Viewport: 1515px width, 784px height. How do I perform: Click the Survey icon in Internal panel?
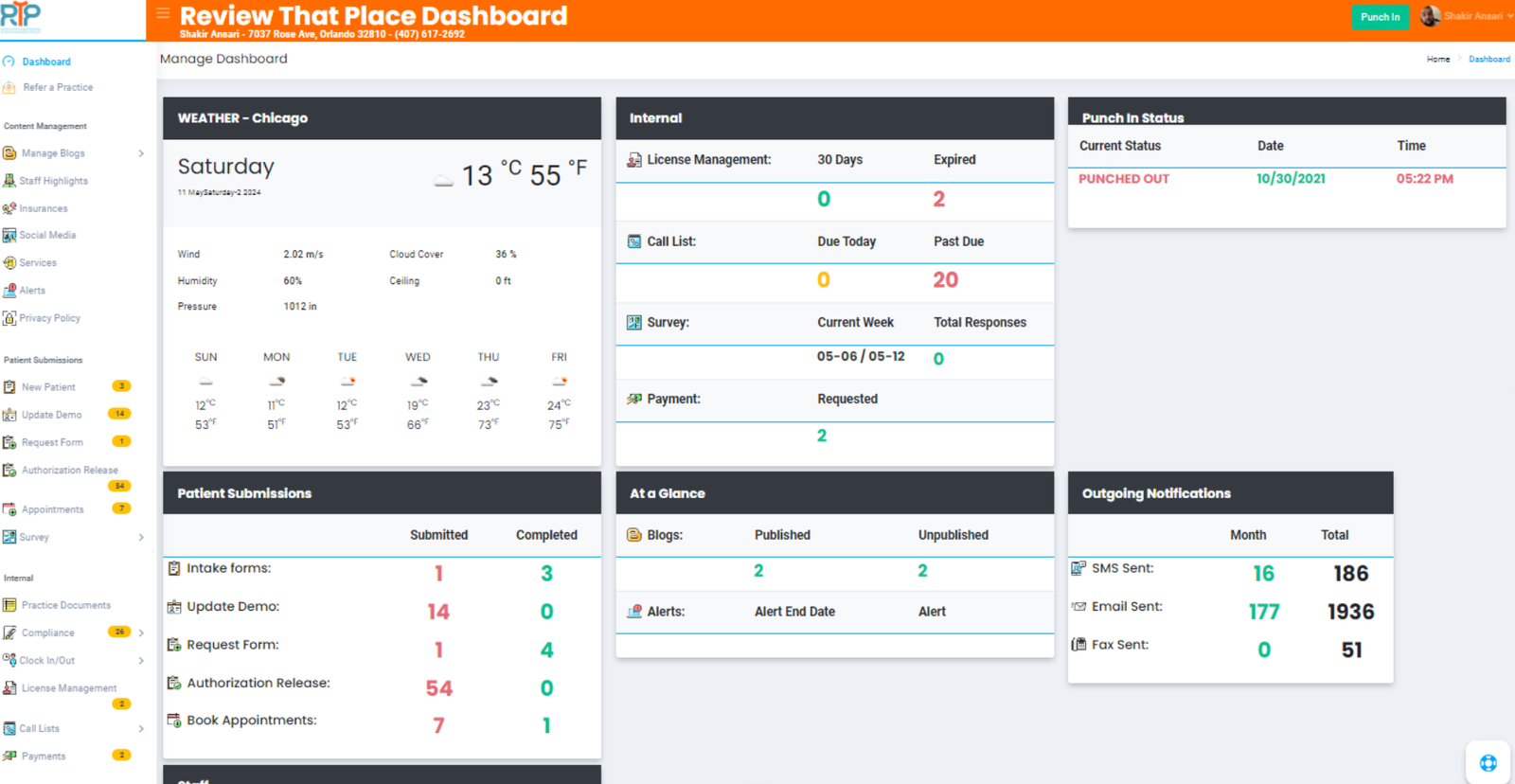coord(634,323)
